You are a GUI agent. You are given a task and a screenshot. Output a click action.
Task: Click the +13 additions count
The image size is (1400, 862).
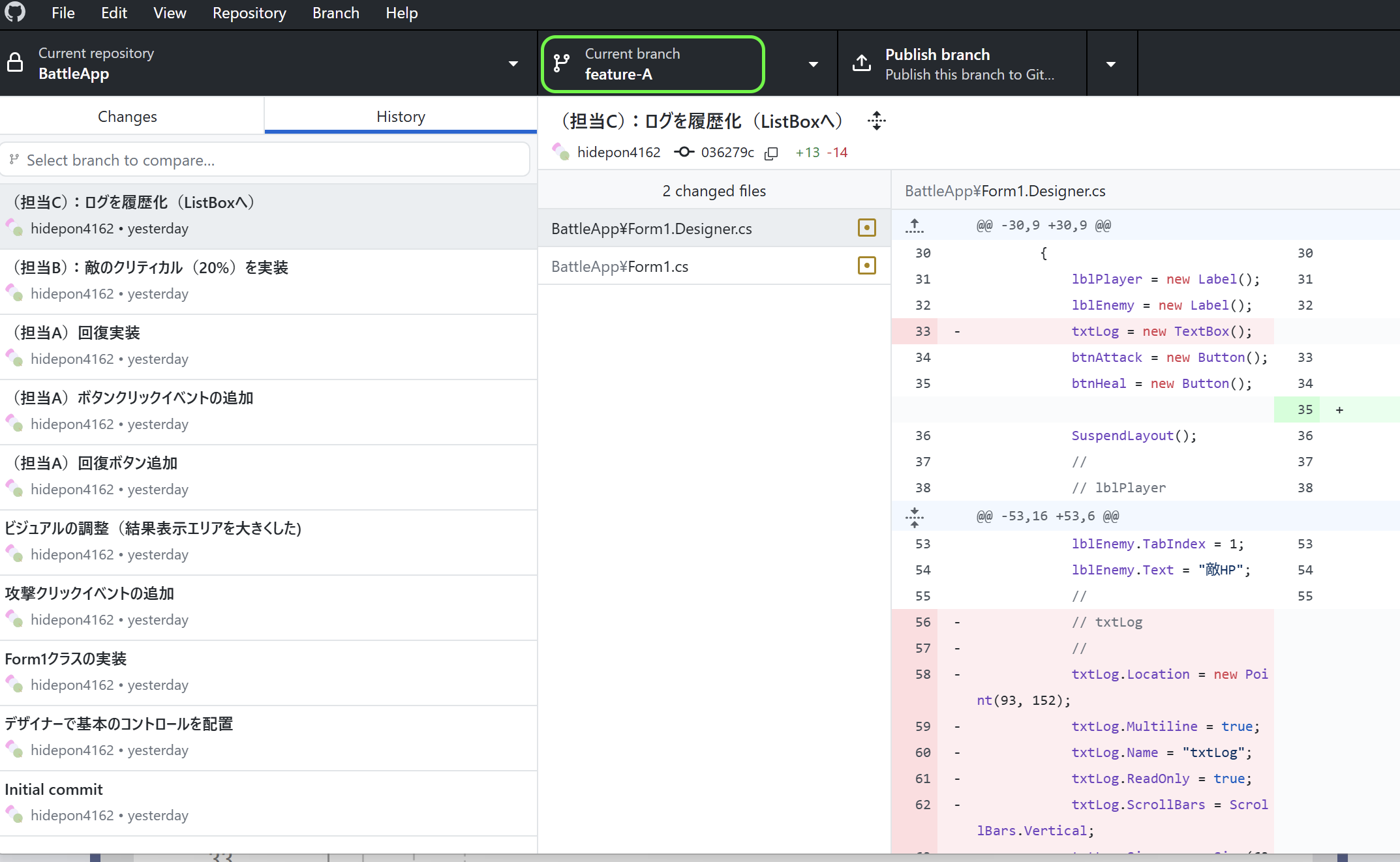(807, 153)
